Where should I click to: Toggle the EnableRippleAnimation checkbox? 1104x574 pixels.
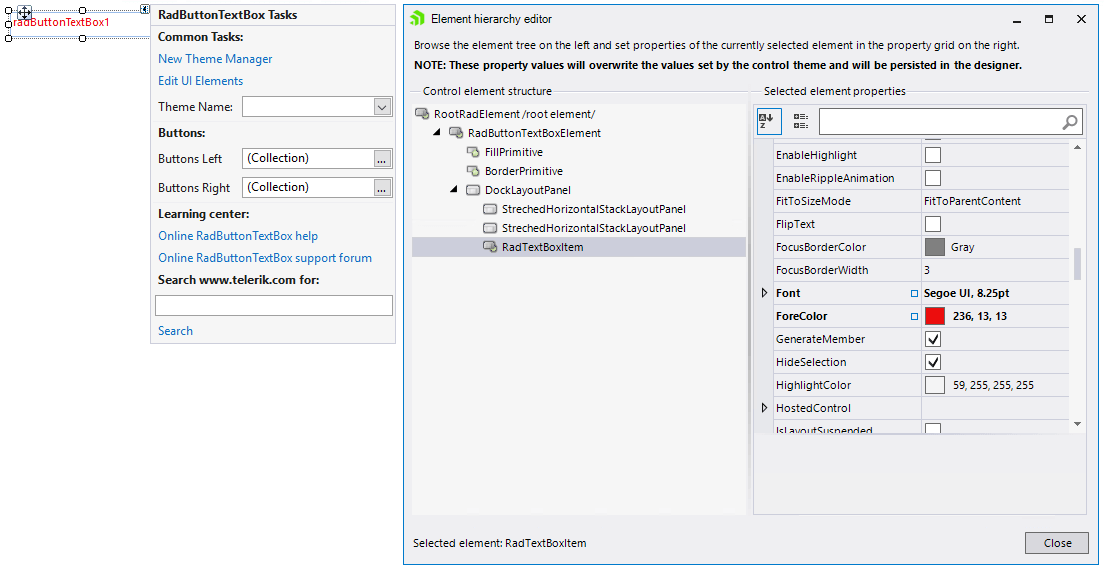[933, 178]
